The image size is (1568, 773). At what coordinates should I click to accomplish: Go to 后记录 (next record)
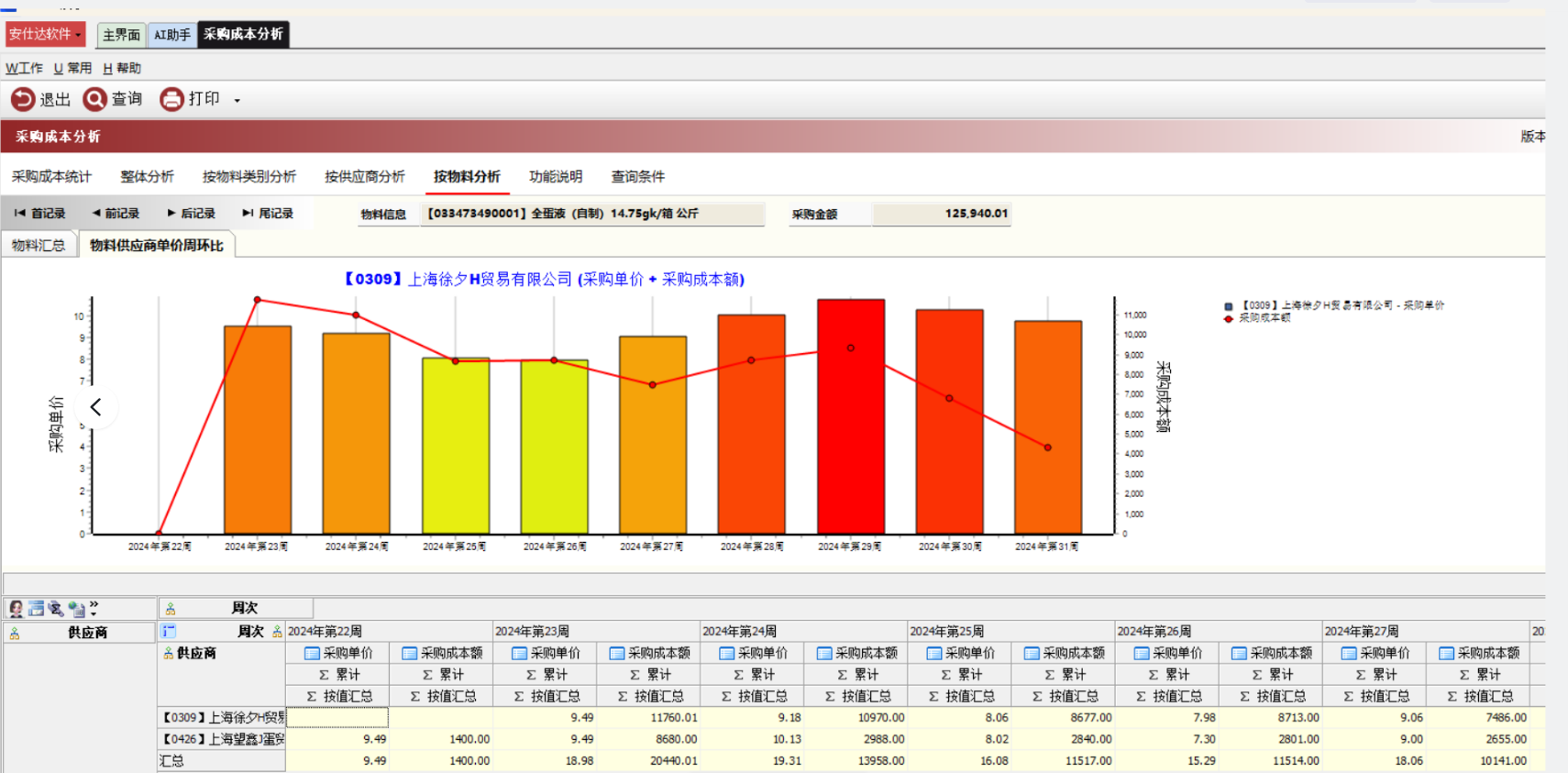click(x=191, y=213)
